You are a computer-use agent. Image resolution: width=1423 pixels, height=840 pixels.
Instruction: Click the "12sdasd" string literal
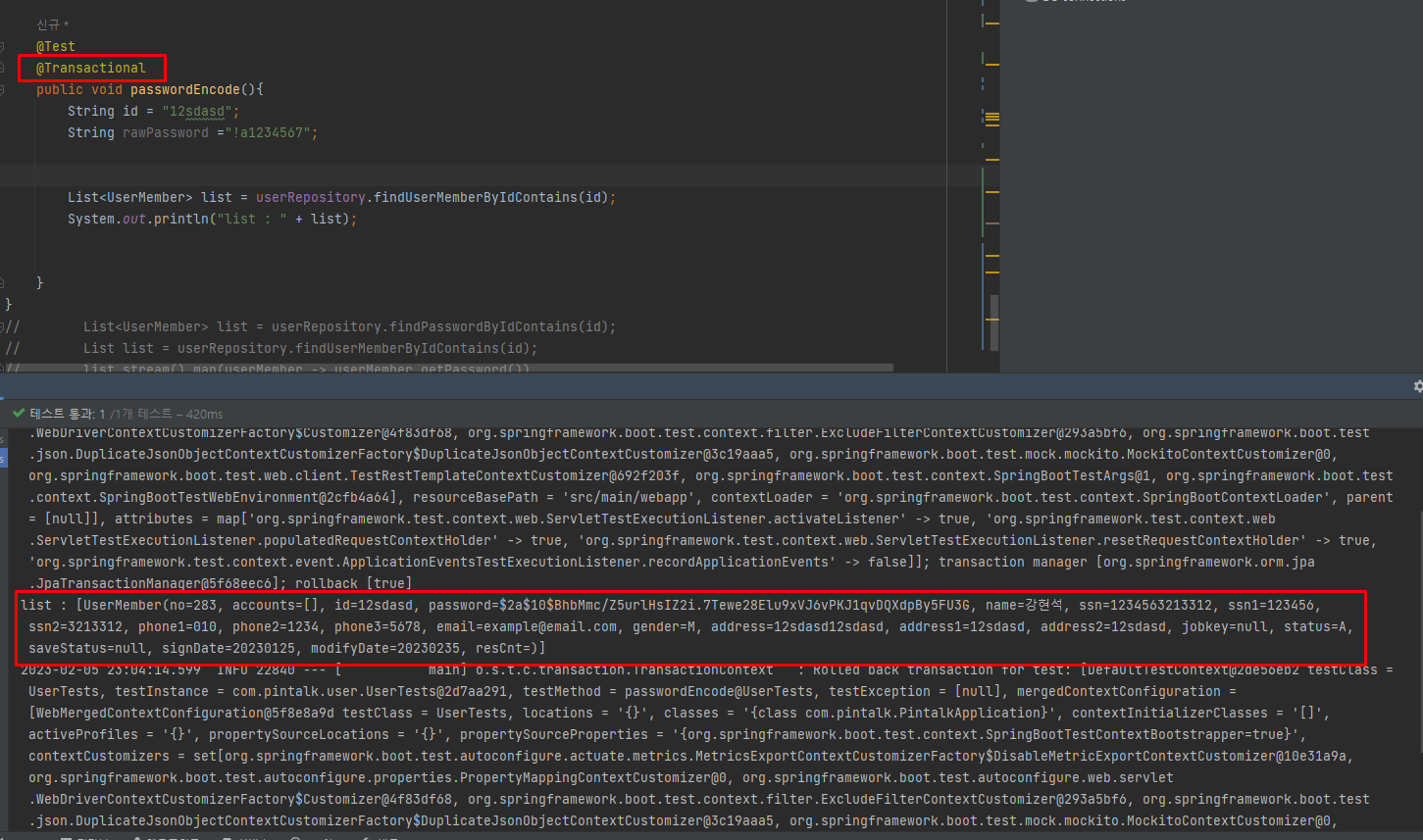coord(197,111)
